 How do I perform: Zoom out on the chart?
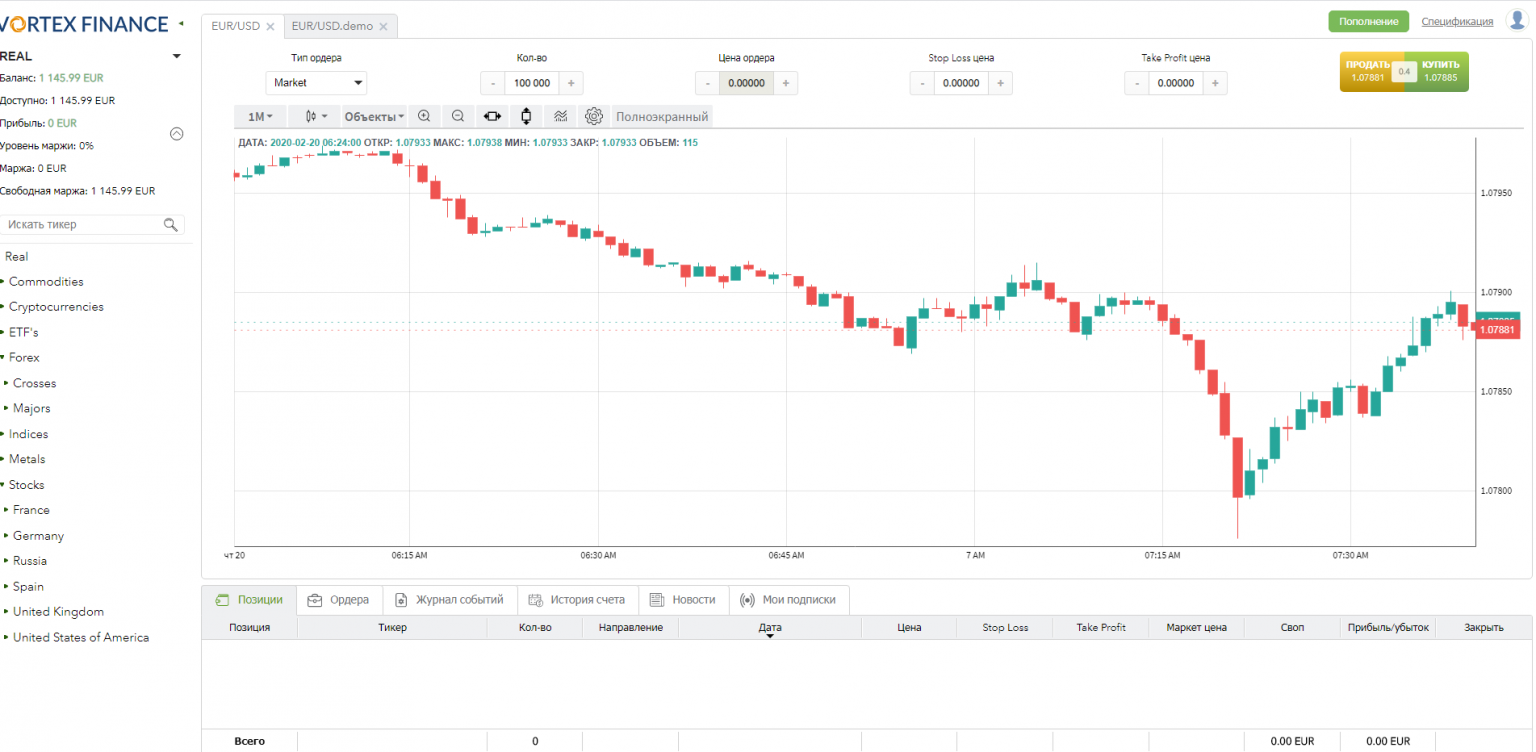[458, 116]
